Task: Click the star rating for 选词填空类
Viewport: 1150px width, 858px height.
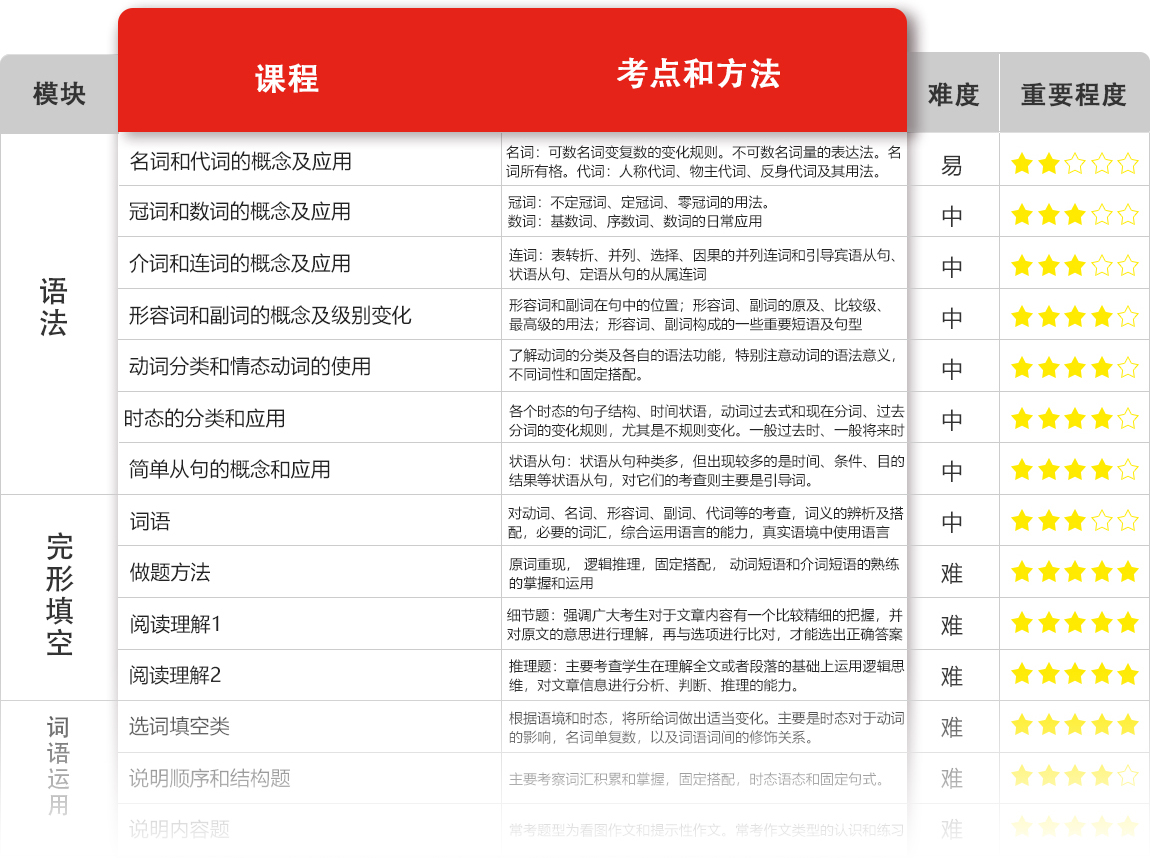Action: click(x=1074, y=725)
